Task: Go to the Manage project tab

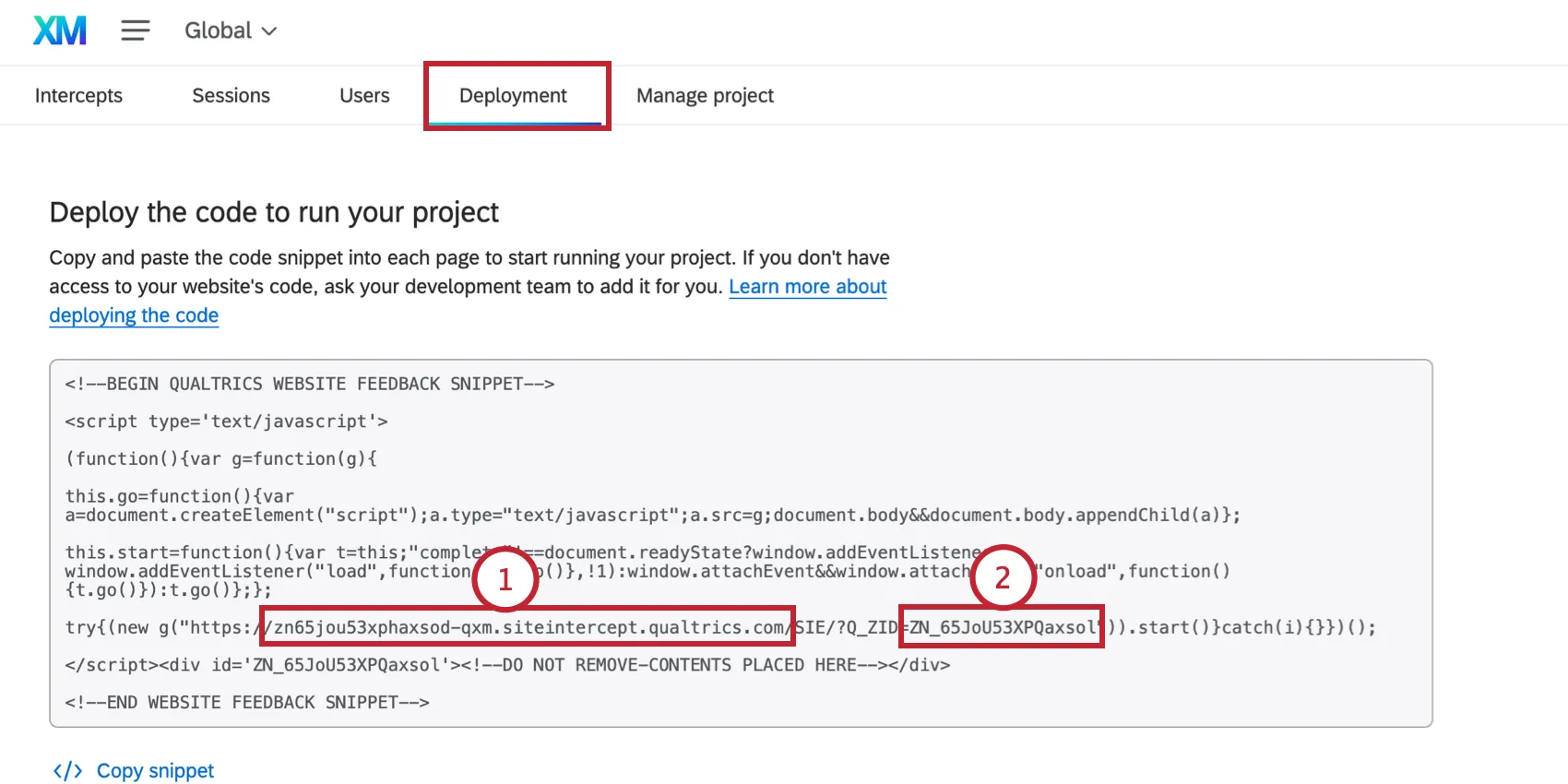Action: coord(705,96)
